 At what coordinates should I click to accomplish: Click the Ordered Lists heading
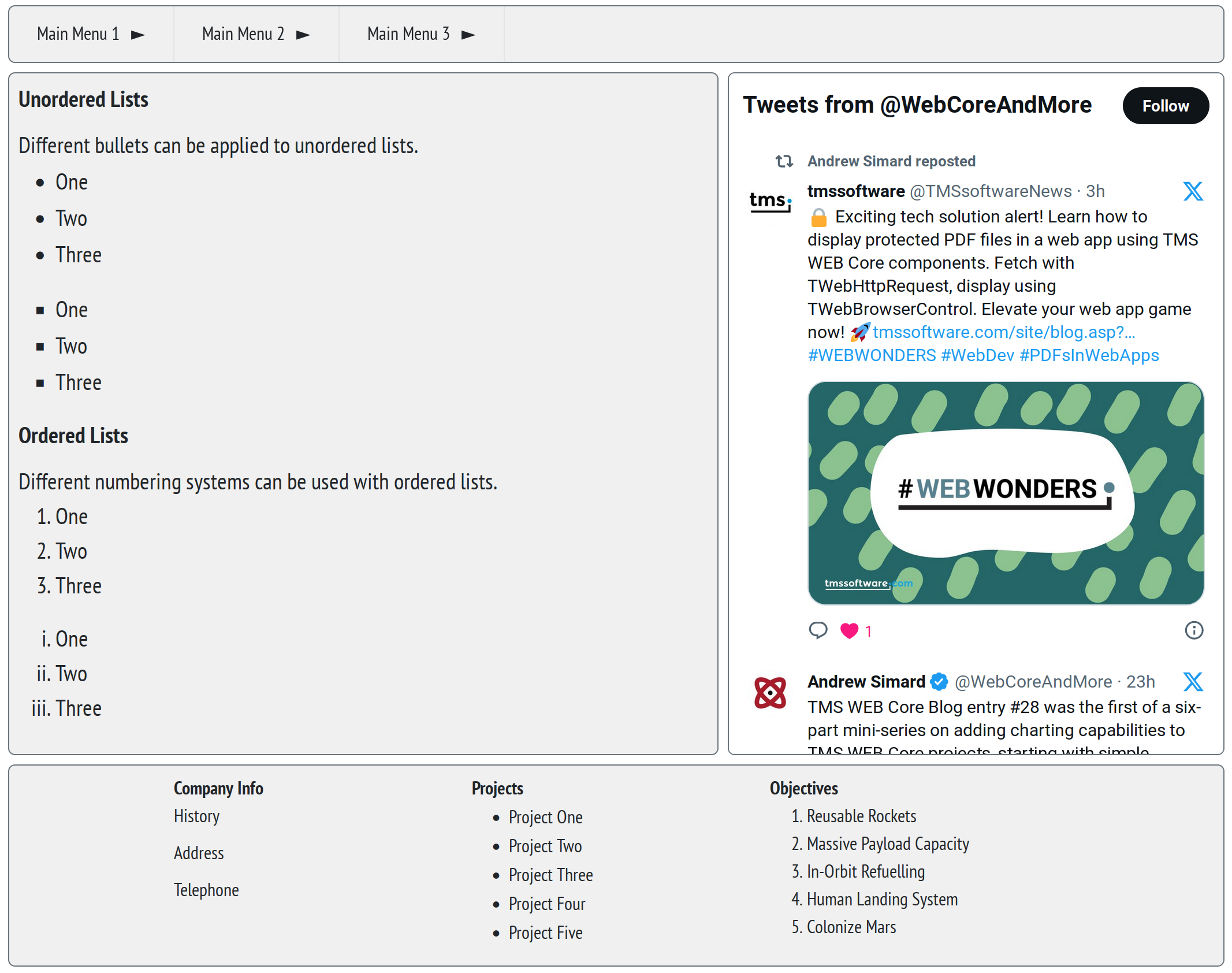click(73, 436)
